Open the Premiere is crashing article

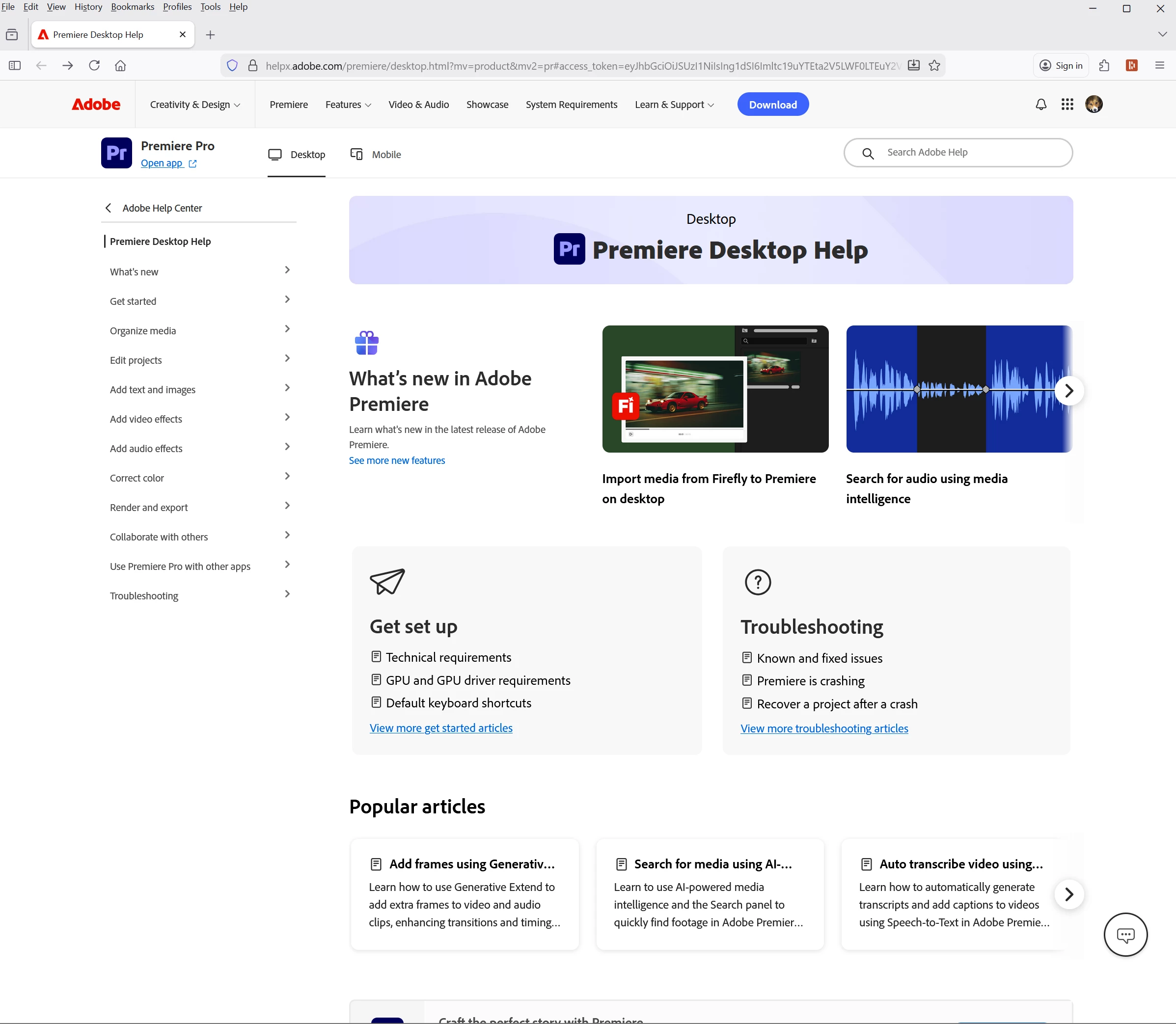(810, 681)
